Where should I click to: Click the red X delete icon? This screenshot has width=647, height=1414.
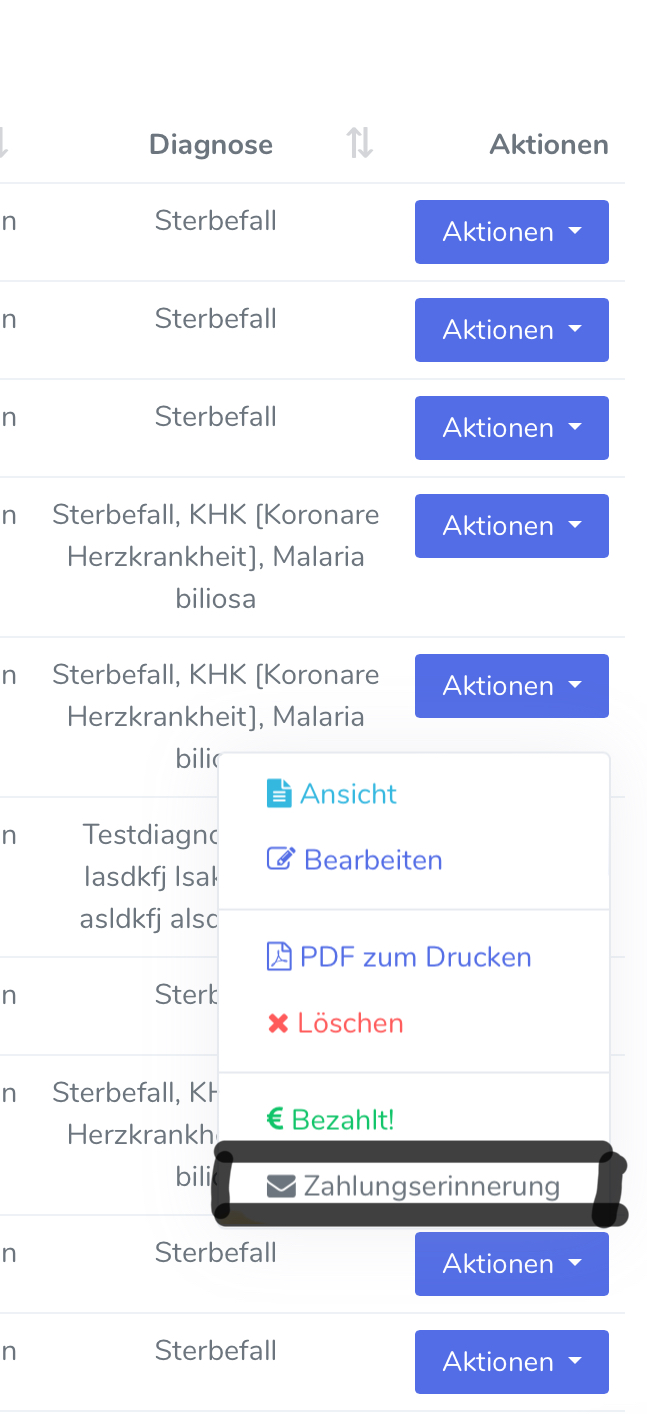tap(278, 1023)
